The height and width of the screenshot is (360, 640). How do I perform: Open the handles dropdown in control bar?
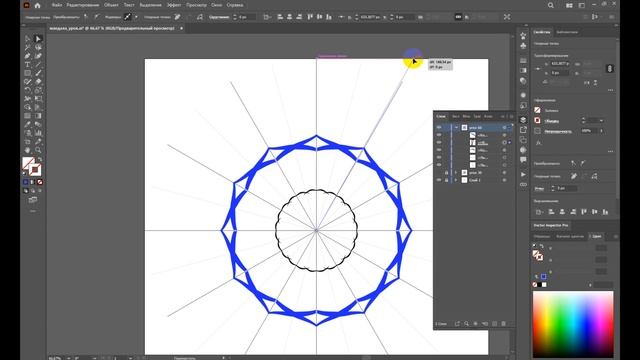click(x=136, y=17)
